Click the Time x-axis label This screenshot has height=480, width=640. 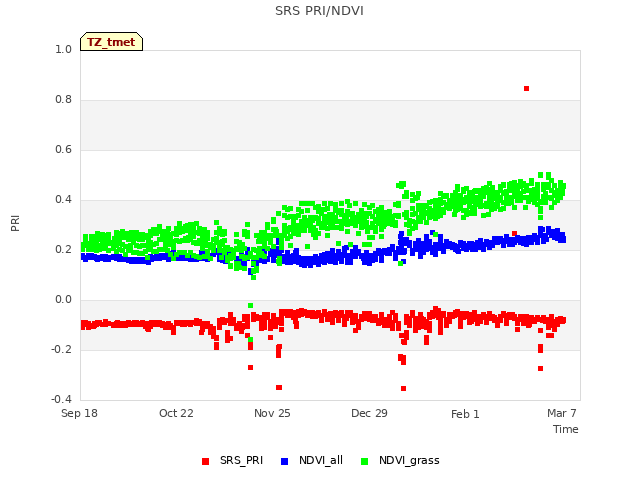[565, 429]
